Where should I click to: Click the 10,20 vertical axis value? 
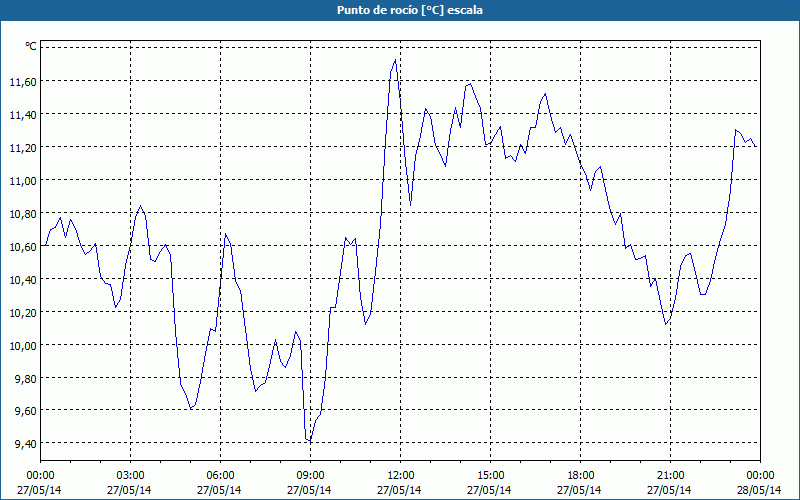point(23,313)
